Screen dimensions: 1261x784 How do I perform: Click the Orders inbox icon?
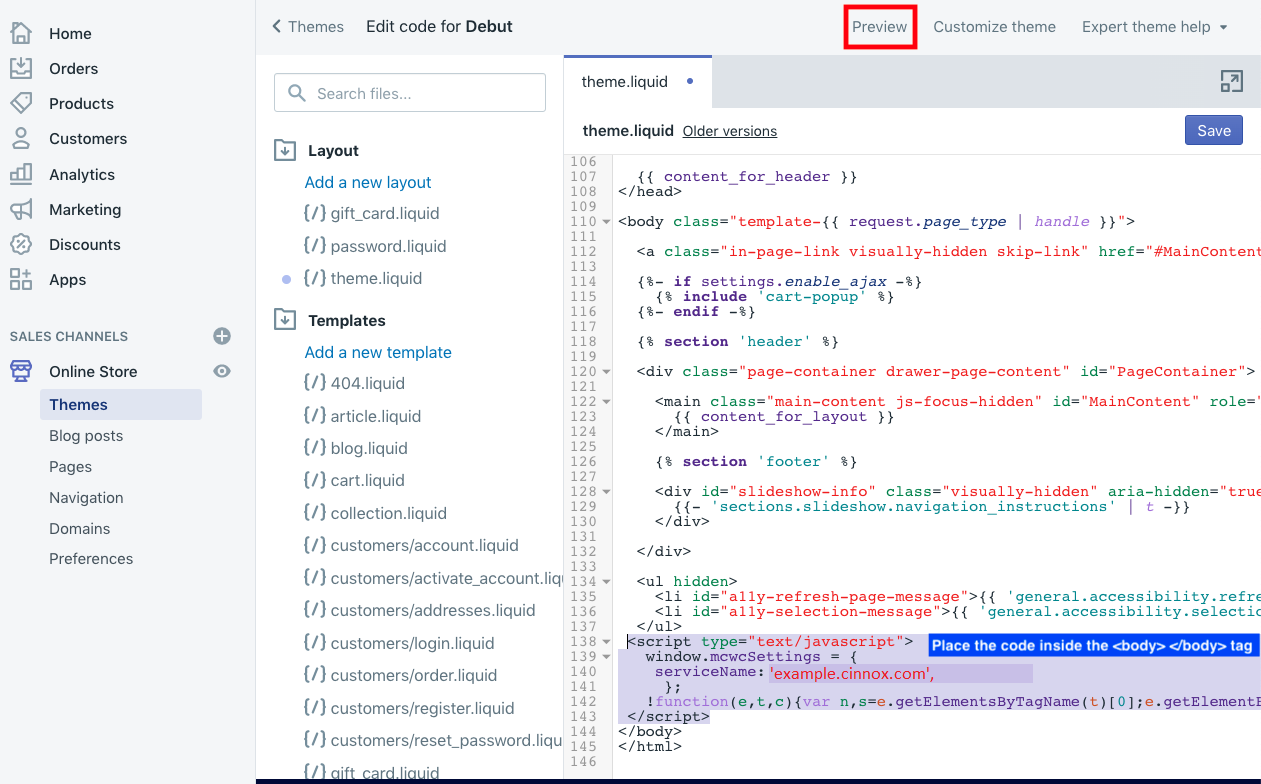(21, 68)
